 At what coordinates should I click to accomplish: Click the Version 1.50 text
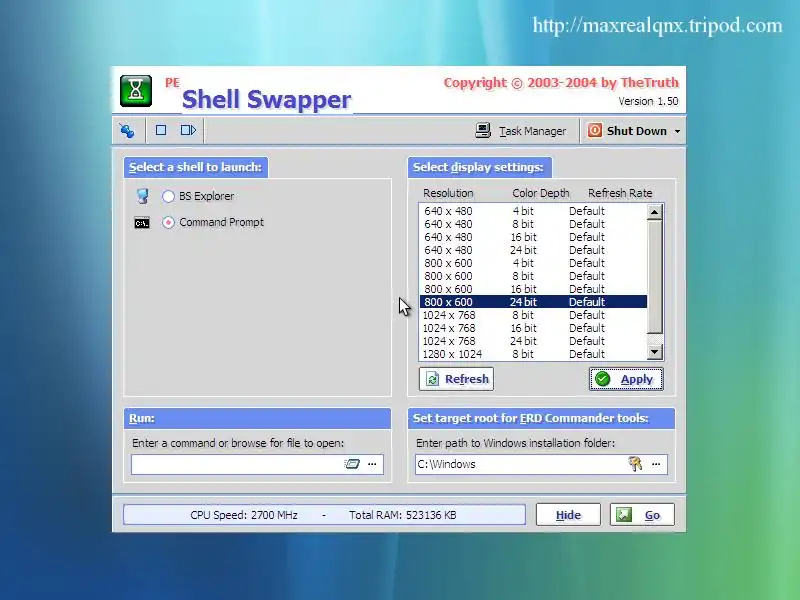pyautogui.click(x=648, y=101)
